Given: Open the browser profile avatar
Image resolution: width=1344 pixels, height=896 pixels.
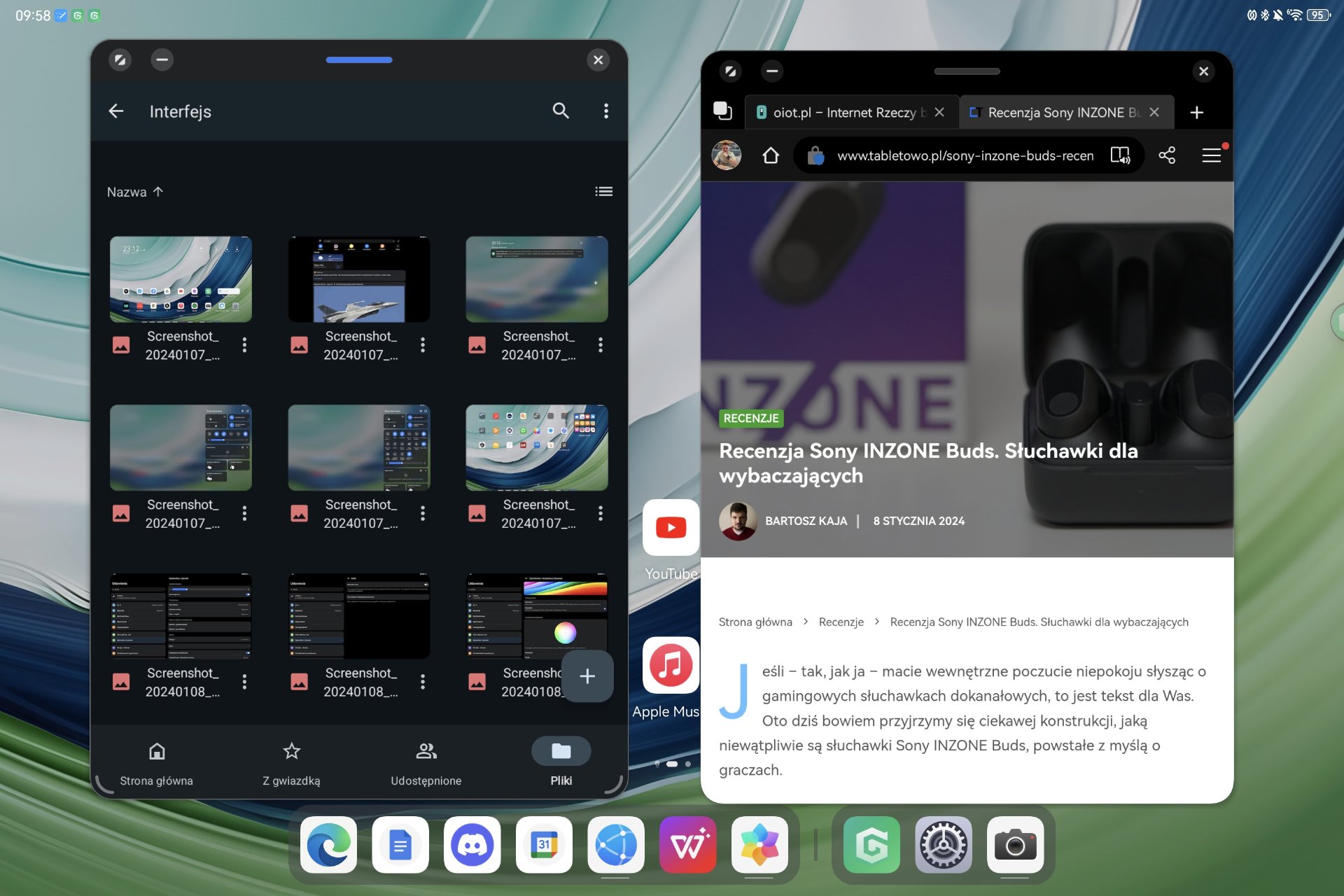Looking at the screenshot, I should pyautogui.click(x=727, y=155).
